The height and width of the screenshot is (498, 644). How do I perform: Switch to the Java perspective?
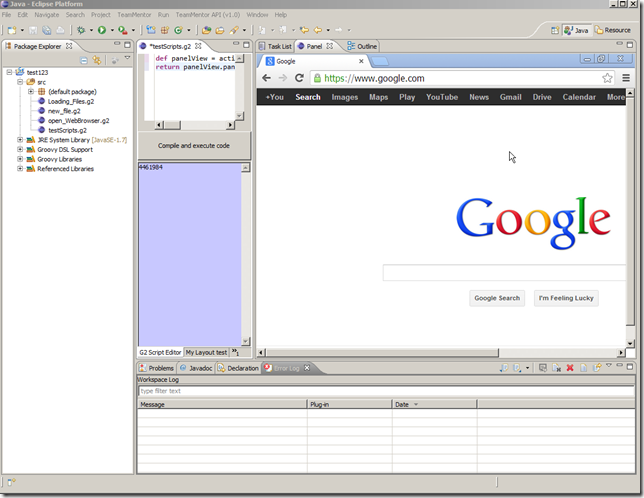point(576,31)
